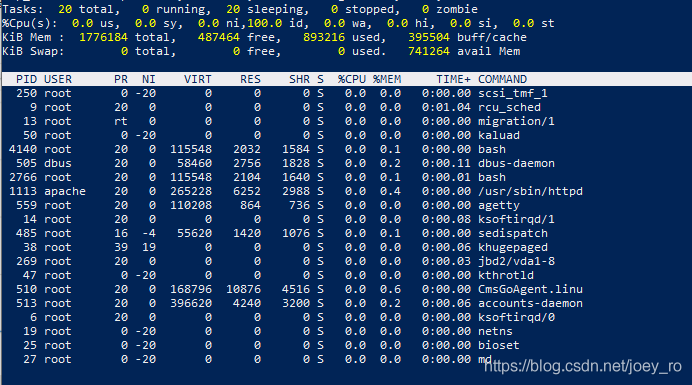The height and width of the screenshot is (385, 692).
Task: Select the accounts-daemon process name
Action: (530, 303)
